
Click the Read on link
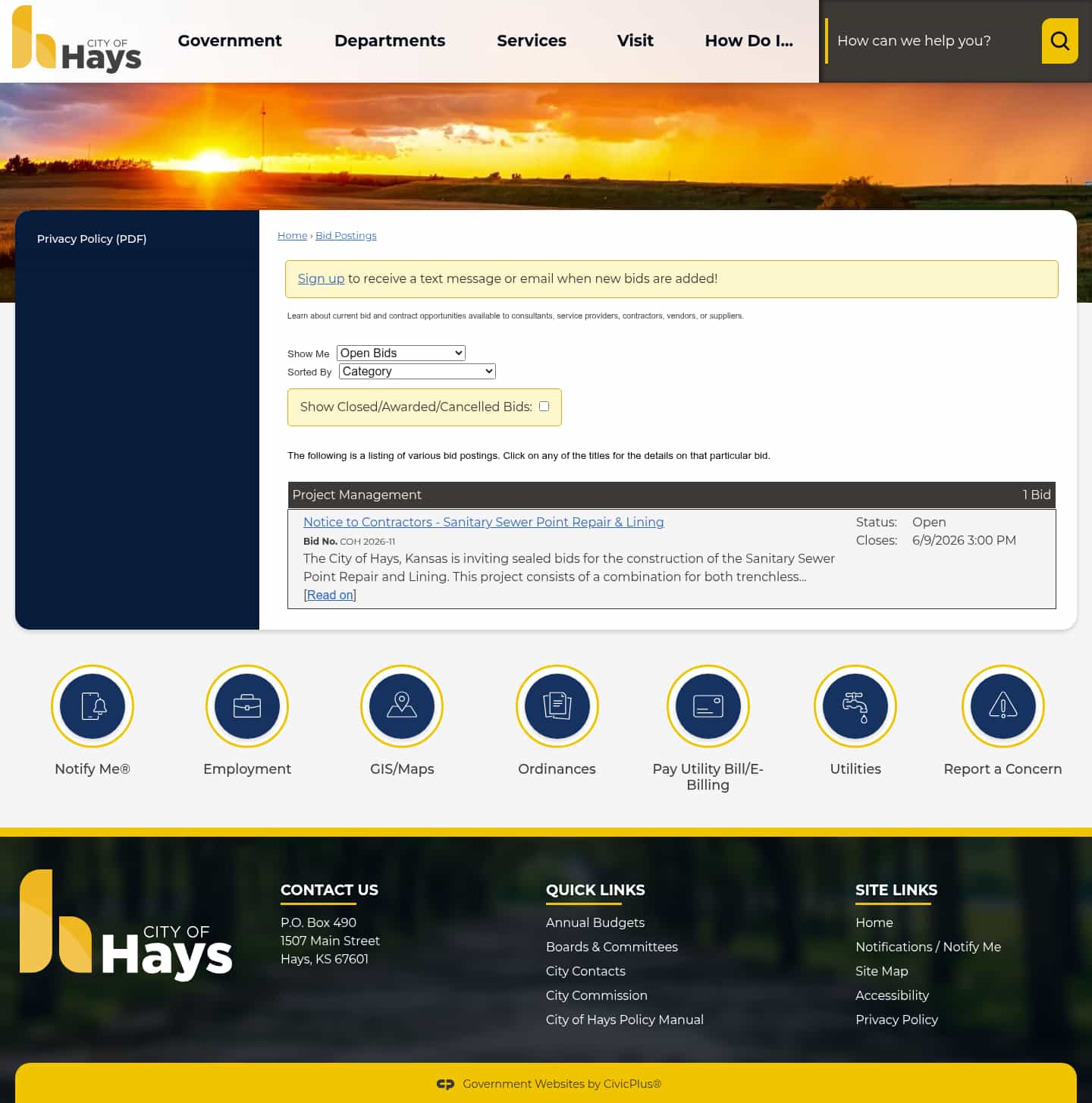point(330,595)
